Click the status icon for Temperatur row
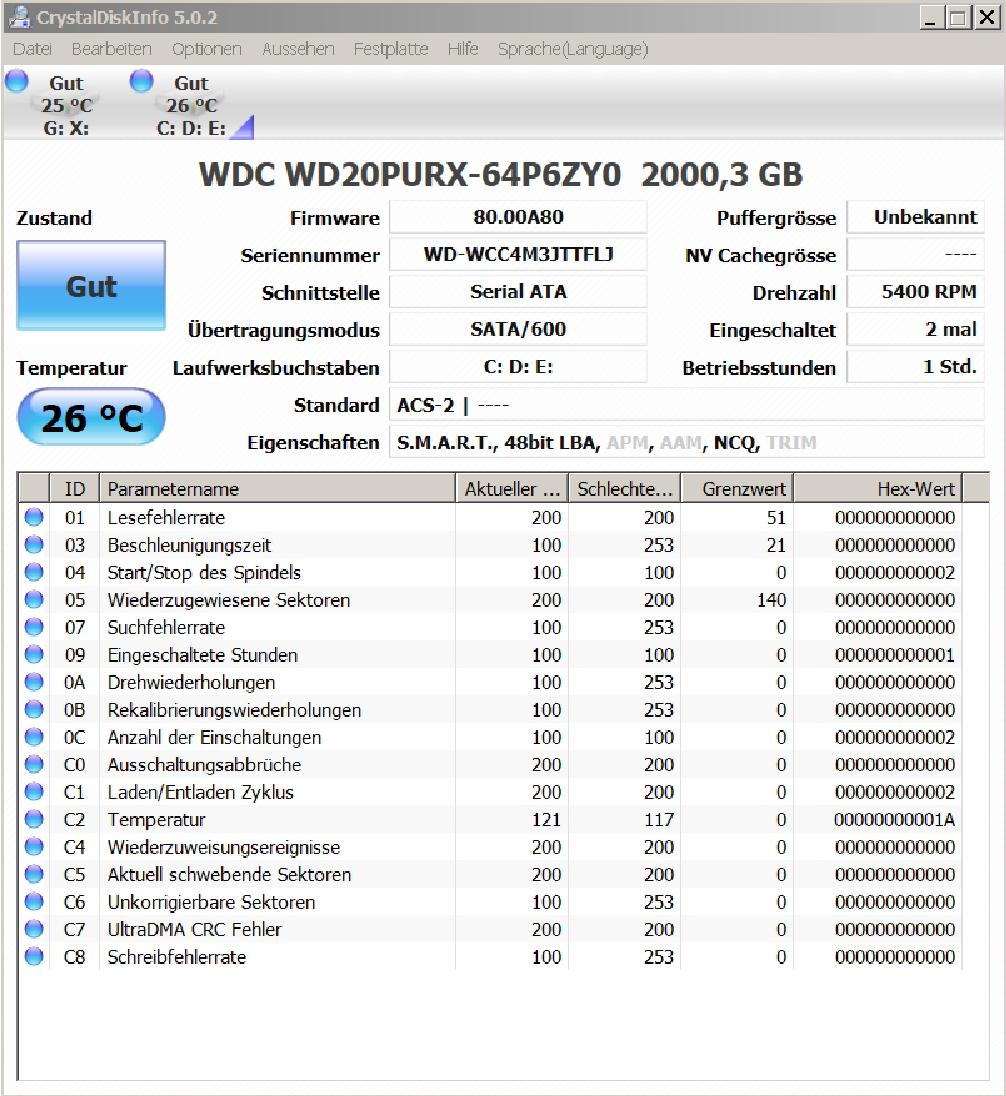This screenshot has height=1096, width=1006. [34, 819]
